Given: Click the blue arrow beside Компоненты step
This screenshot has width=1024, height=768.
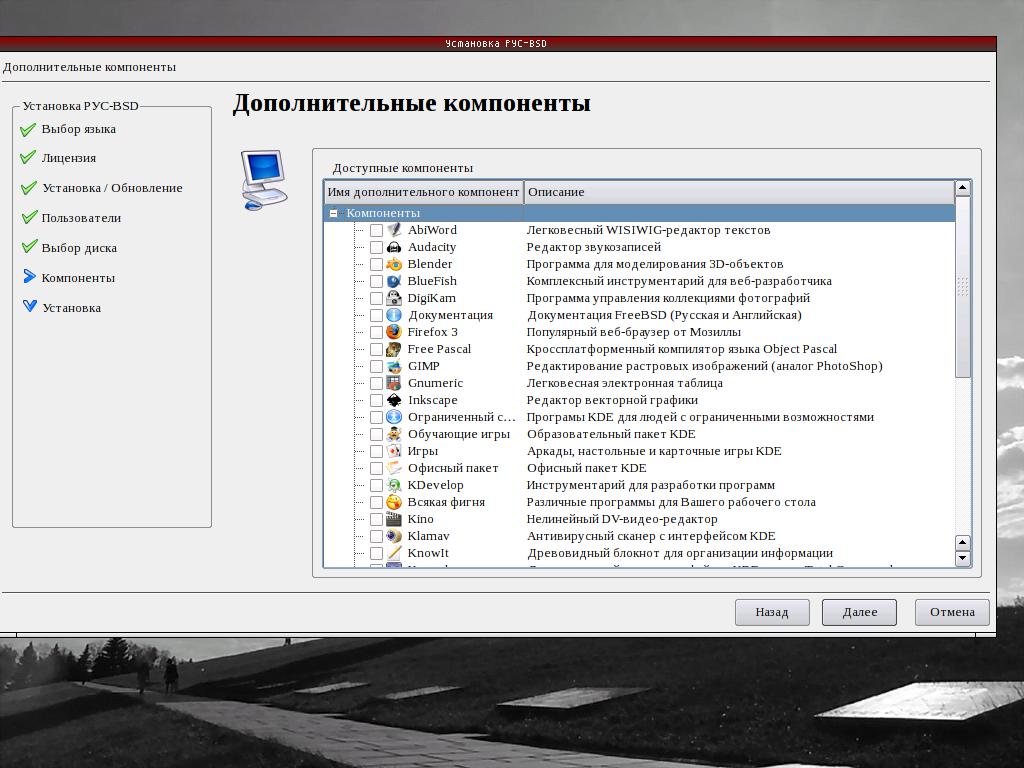Looking at the screenshot, I should (x=29, y=277).
